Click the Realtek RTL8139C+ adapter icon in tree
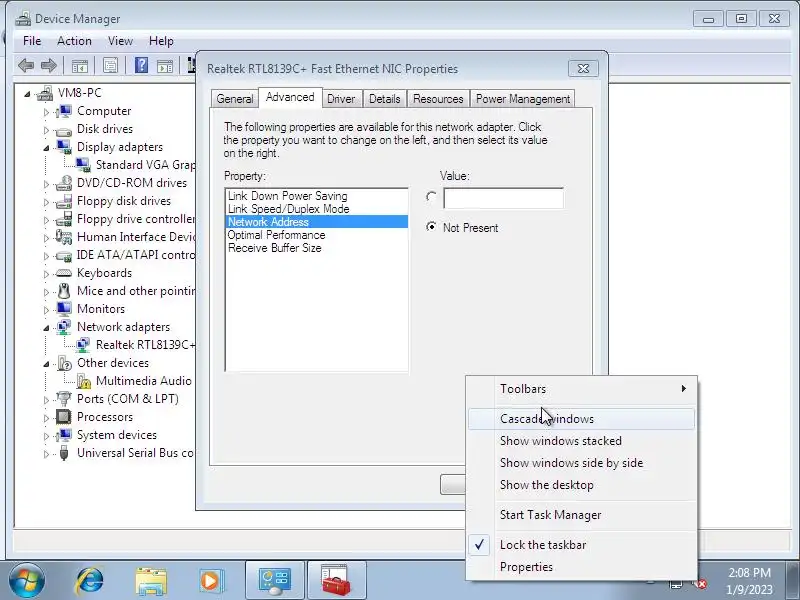Screen dimensions: 800x600 point(83,345)
